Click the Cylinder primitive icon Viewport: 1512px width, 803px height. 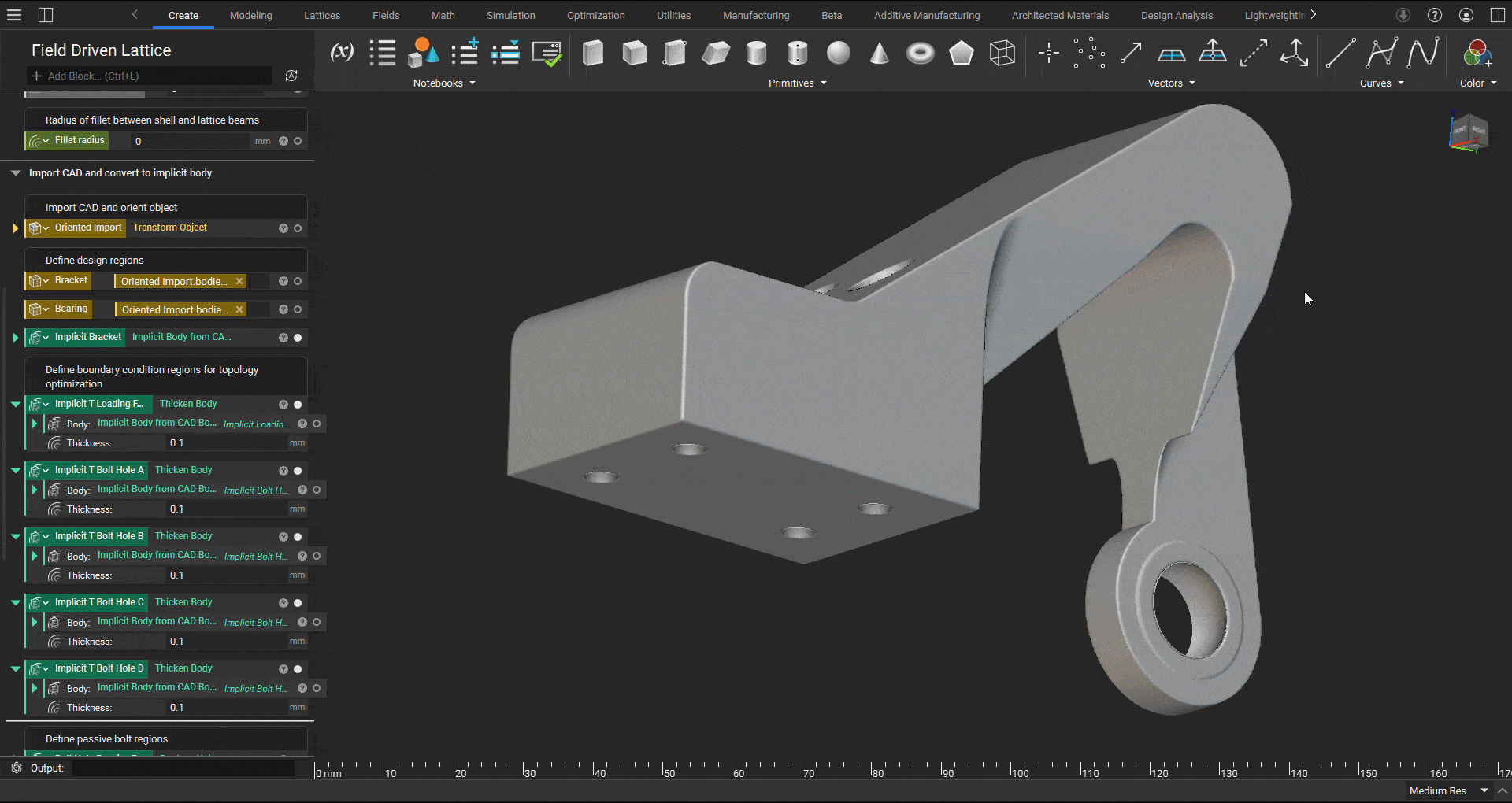[757, 53]
